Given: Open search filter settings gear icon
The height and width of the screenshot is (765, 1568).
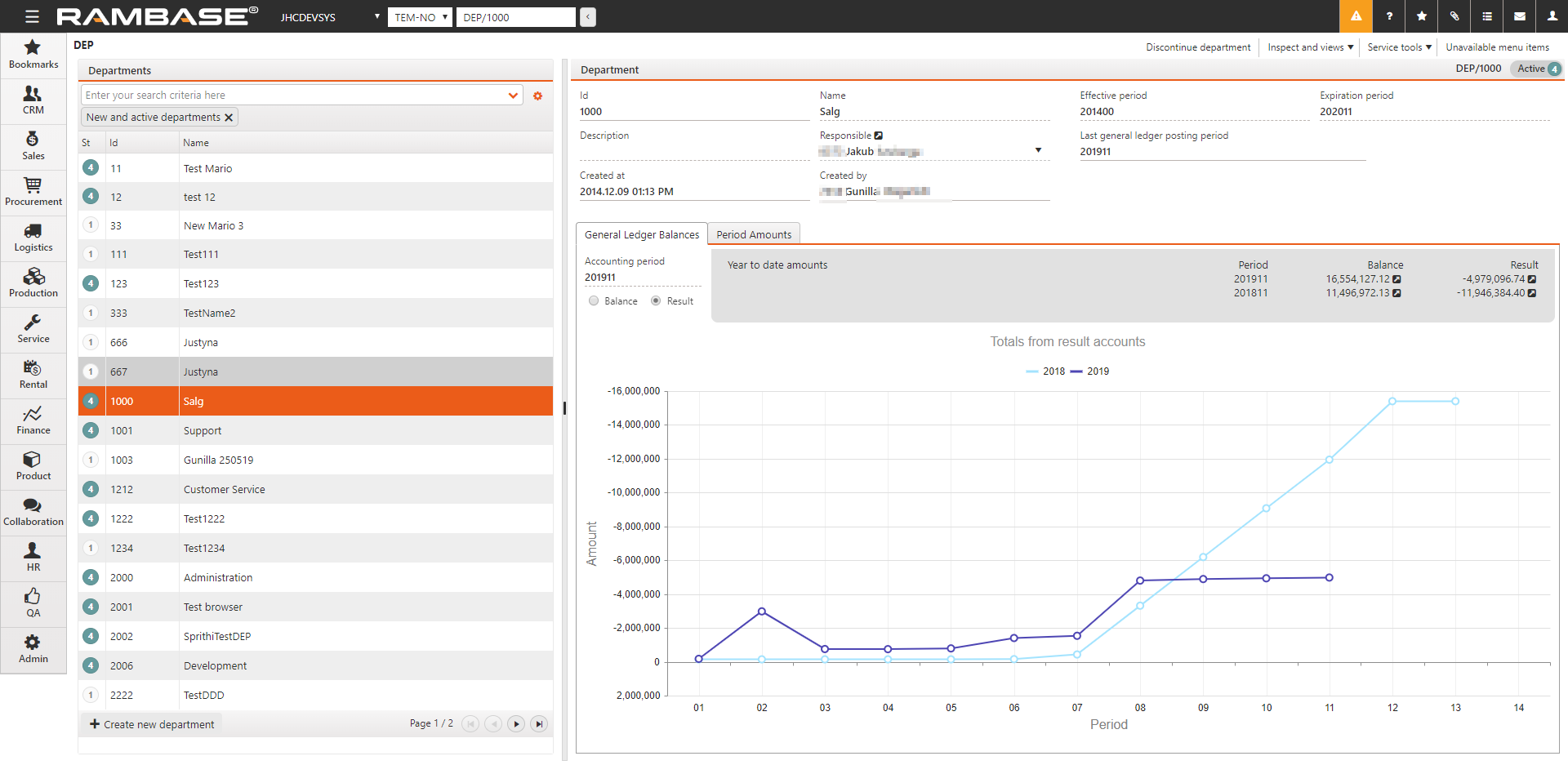Looking at the screenshot, I should pyautogui.click(x=537, y=96).
